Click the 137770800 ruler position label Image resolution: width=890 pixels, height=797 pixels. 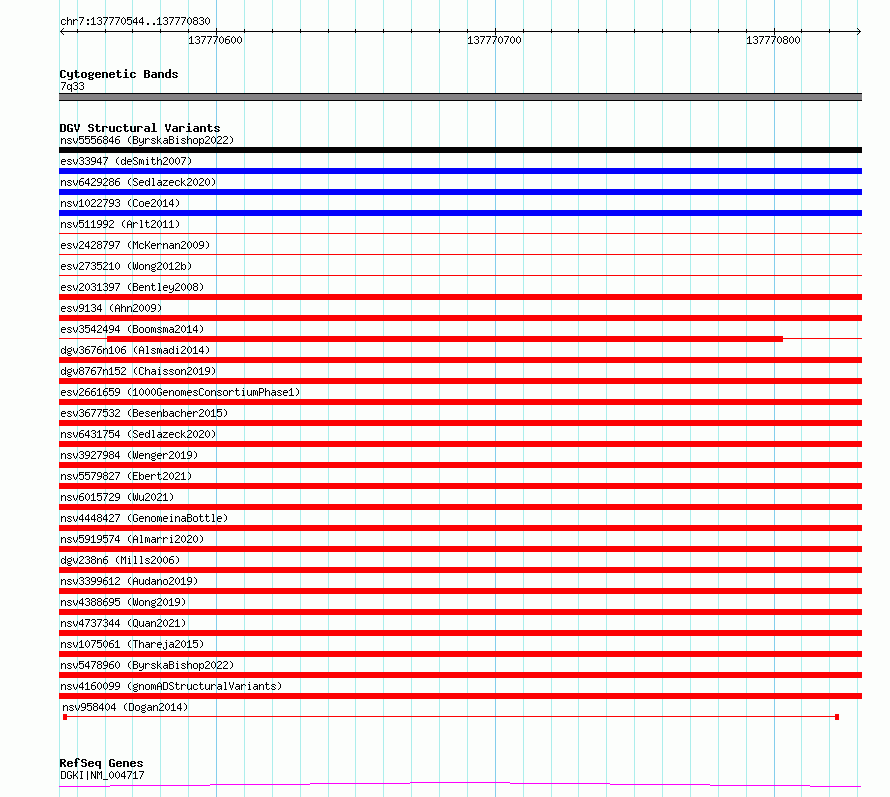click(773, 40)
